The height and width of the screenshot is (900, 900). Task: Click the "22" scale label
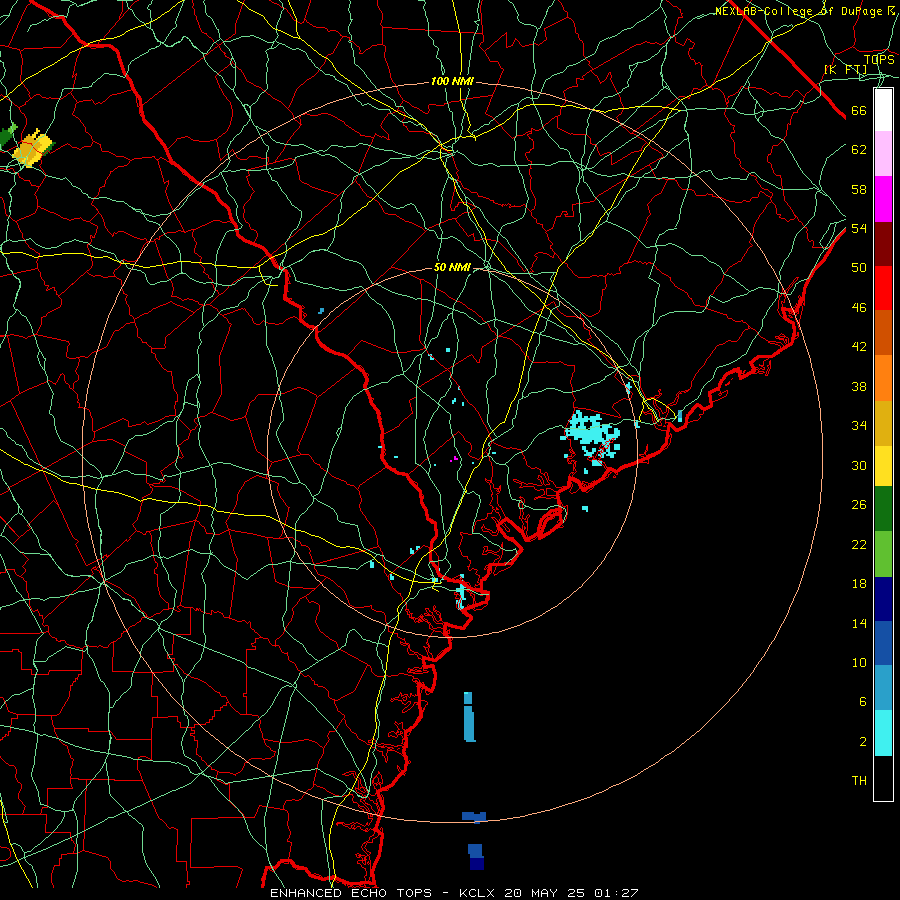[859, 545]
